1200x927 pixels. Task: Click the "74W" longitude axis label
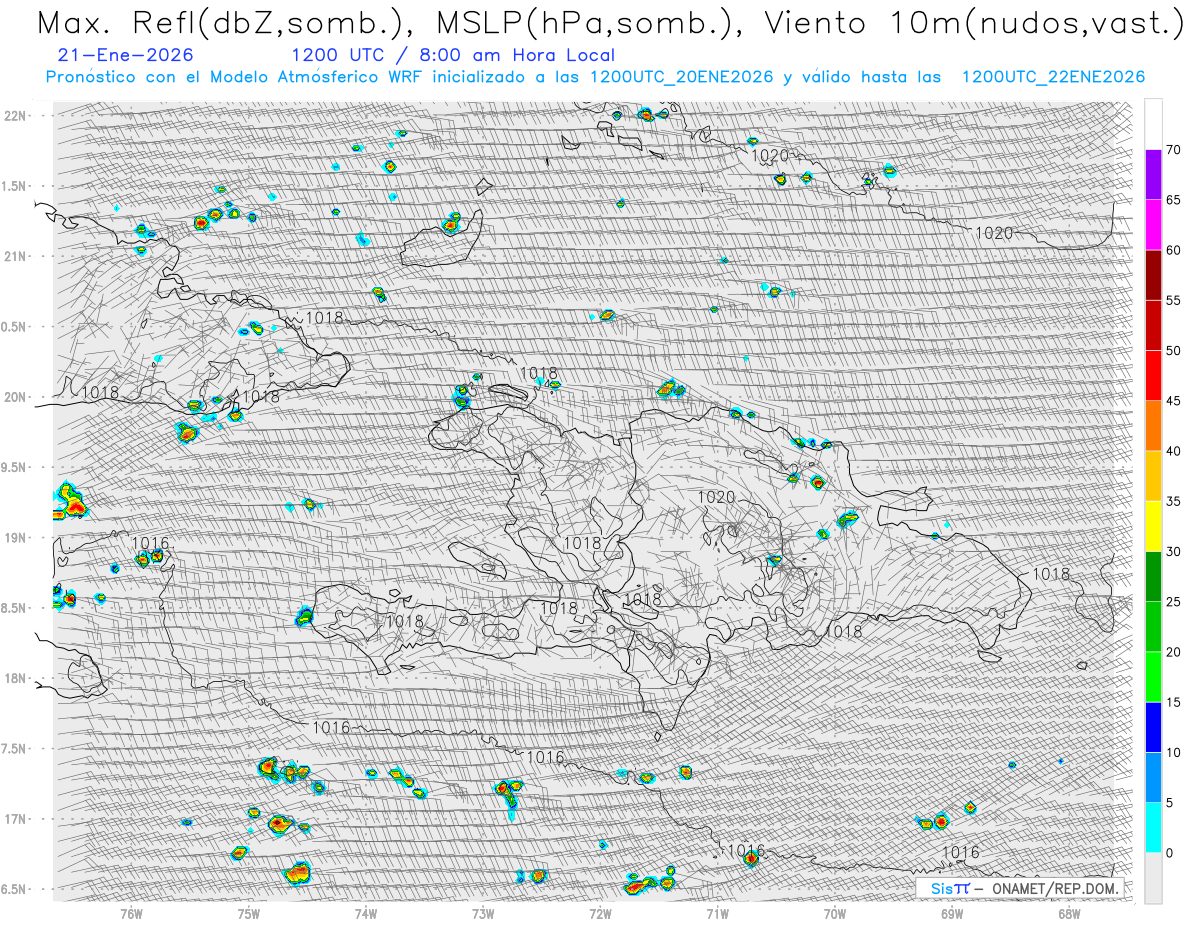[x=366, y=913]
